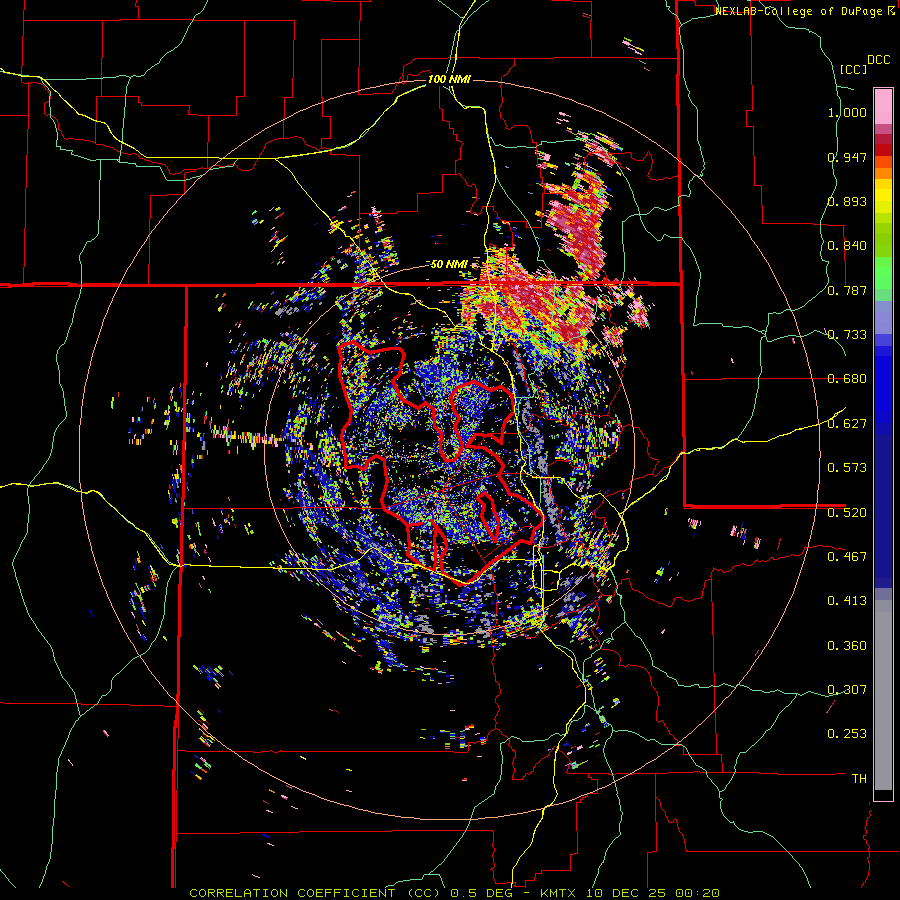This screenshot has height=900, width=900.
Task: Pick the bright green color bar segment
Action: (883, 273)
